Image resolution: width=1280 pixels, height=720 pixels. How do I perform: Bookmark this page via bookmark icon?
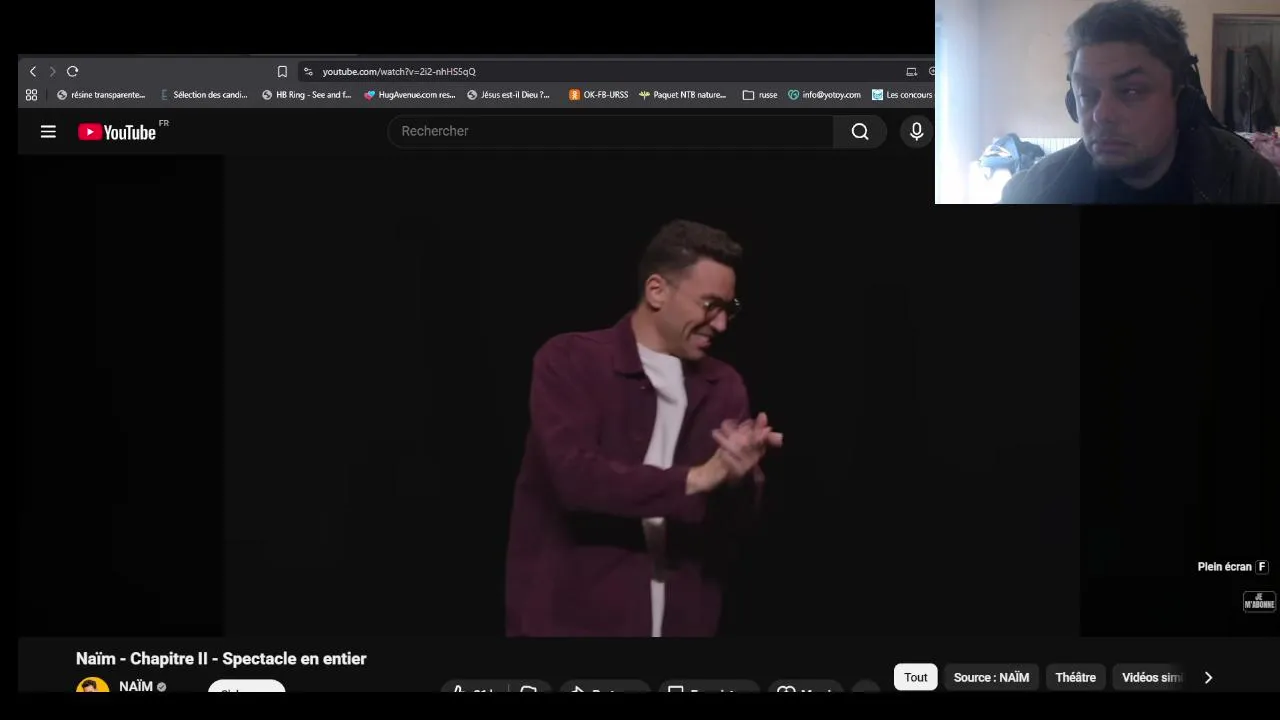tap(282, 71)
